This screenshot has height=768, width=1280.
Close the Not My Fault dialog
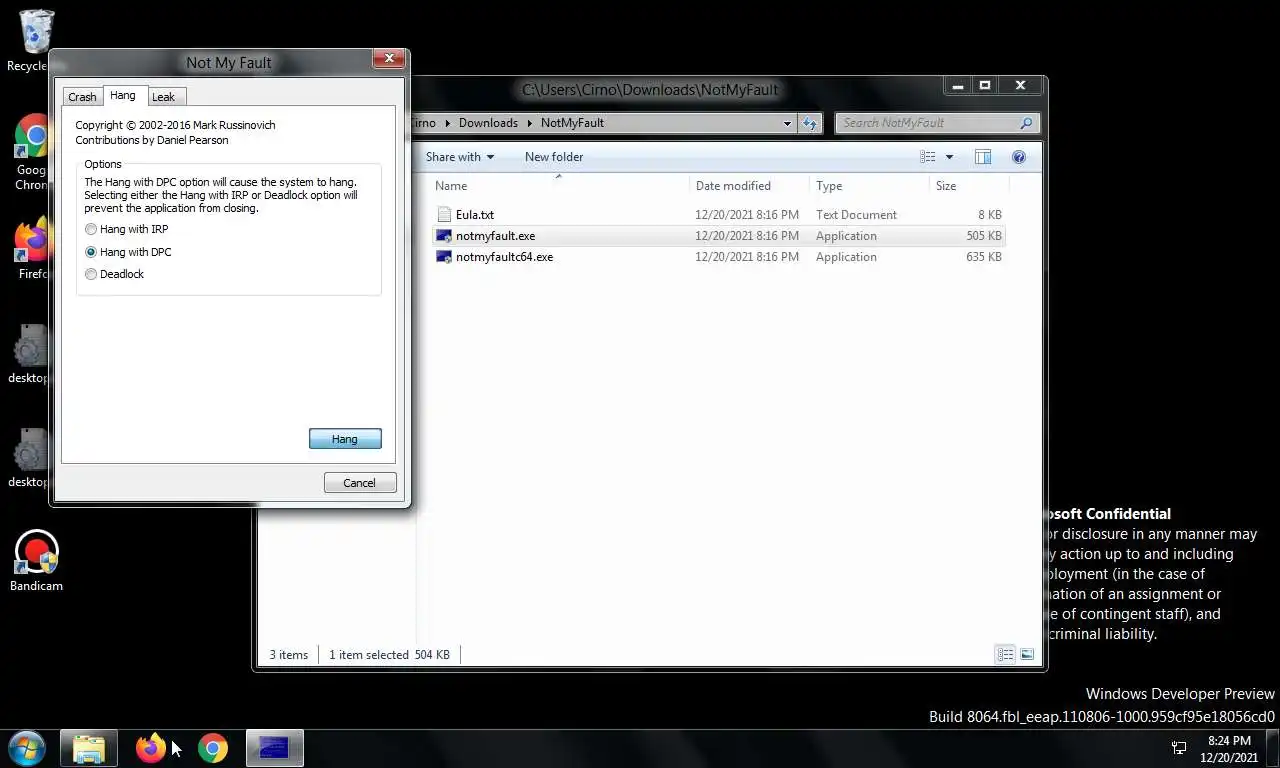(x=388, y=58)
